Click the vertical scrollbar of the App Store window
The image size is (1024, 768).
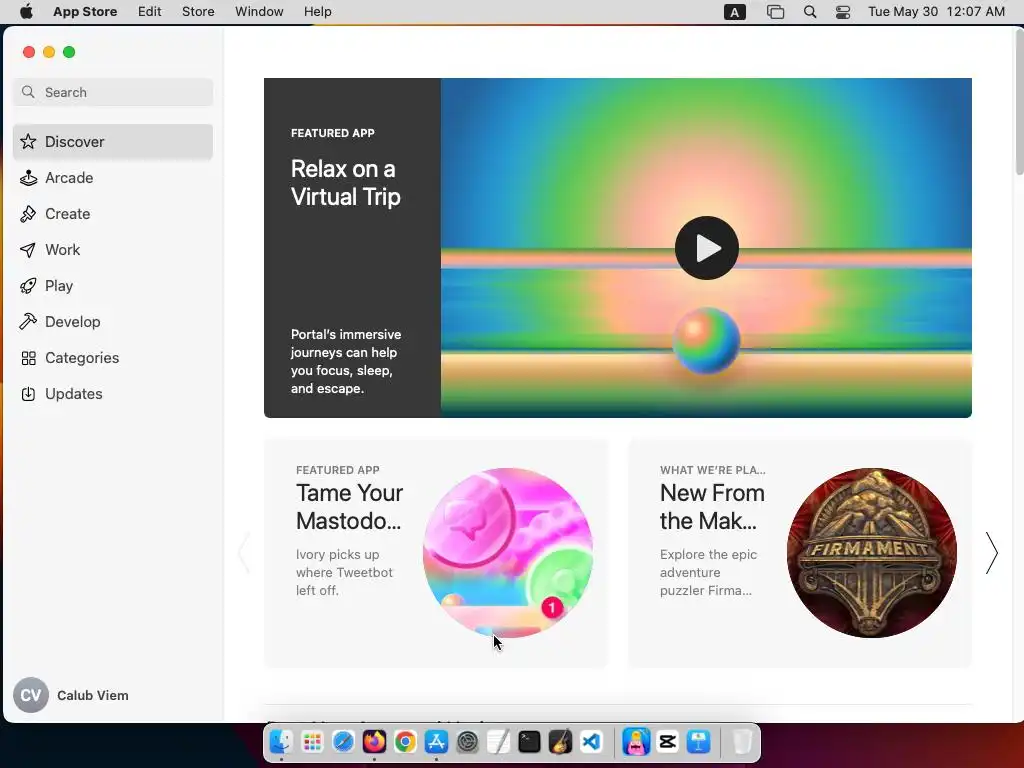tap(1019, 101)
